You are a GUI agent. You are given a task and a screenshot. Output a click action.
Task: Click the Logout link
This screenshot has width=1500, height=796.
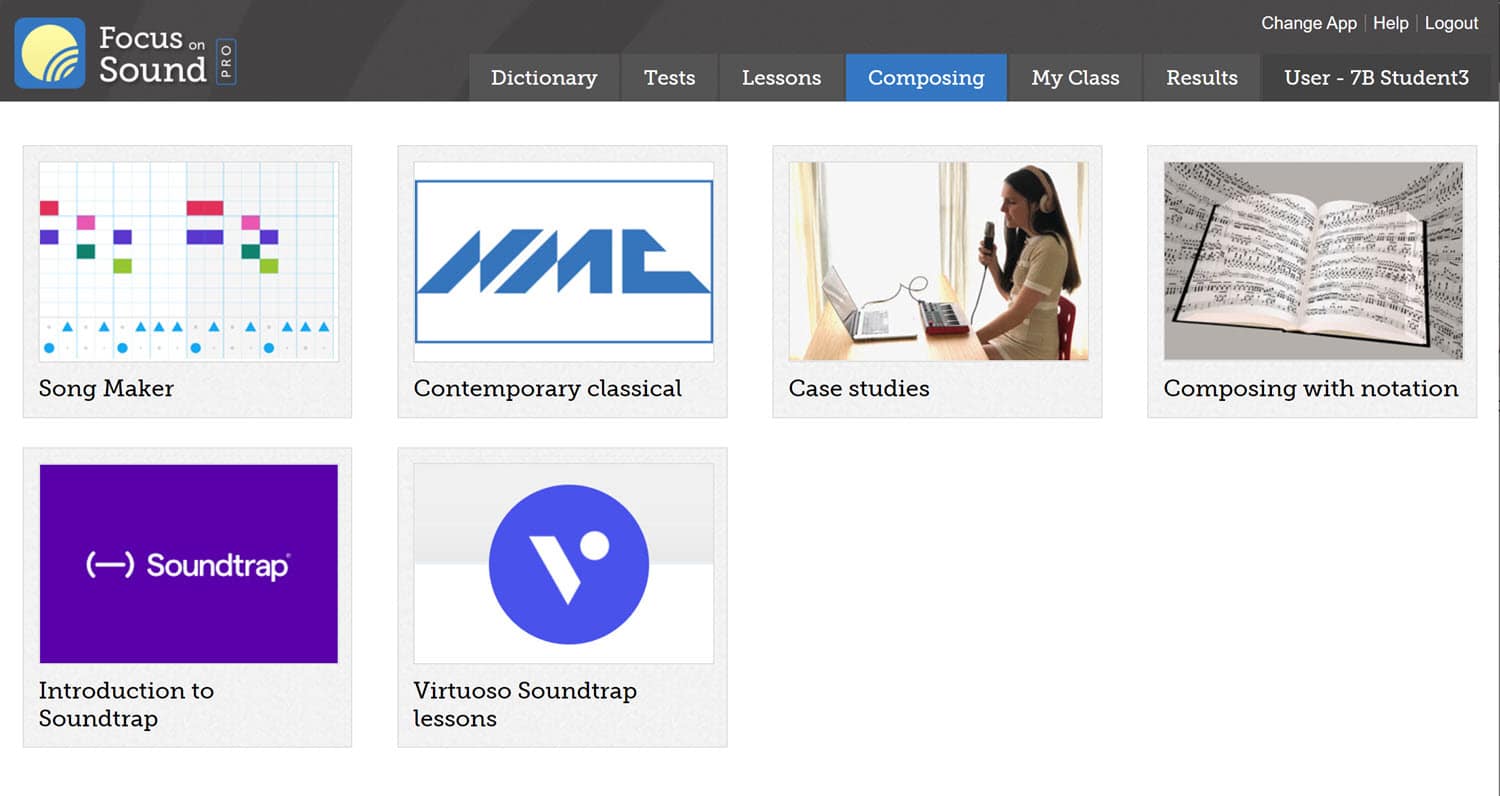[1451, 23]
